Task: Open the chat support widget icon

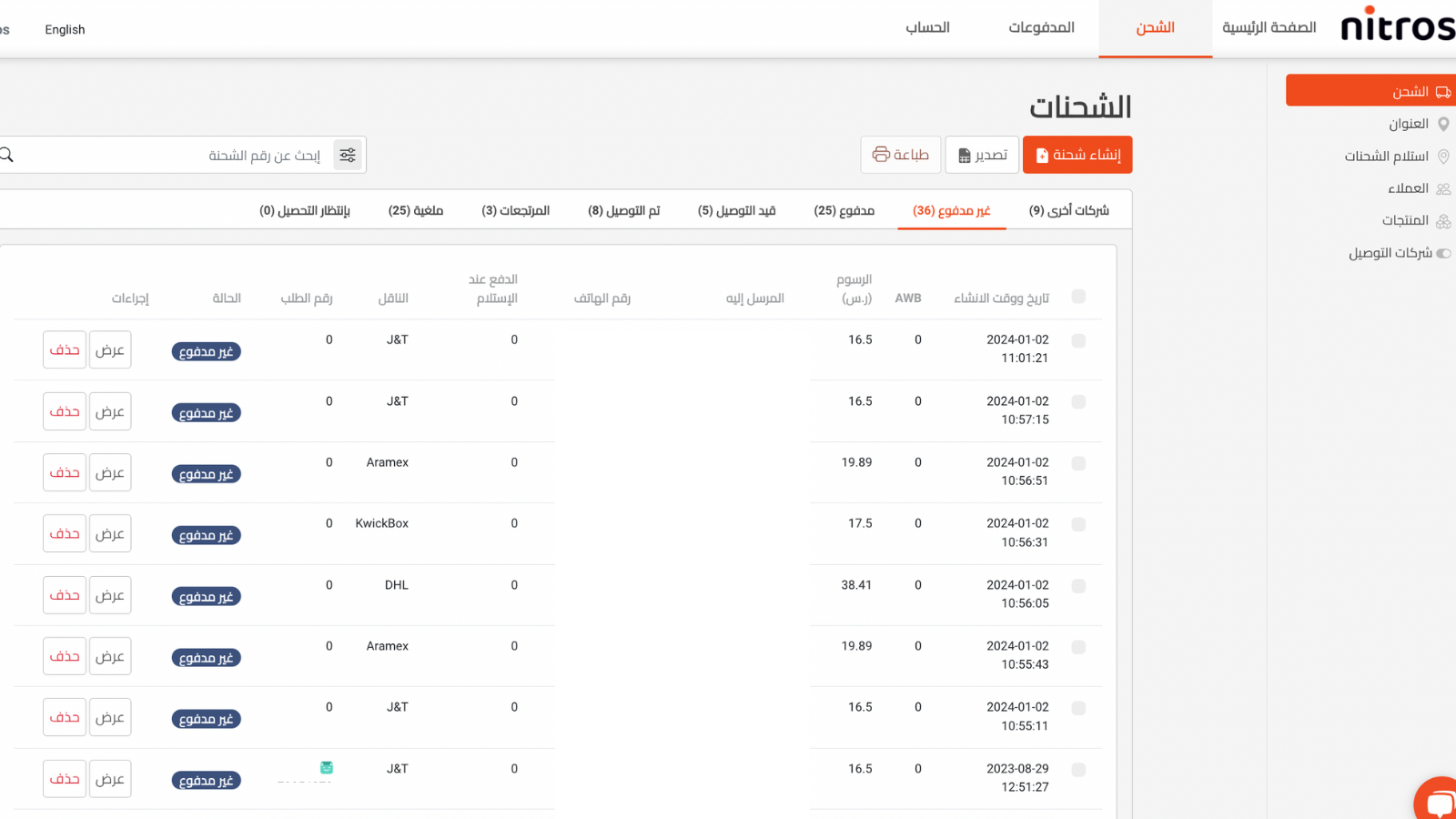Action: coord(1441,801)
